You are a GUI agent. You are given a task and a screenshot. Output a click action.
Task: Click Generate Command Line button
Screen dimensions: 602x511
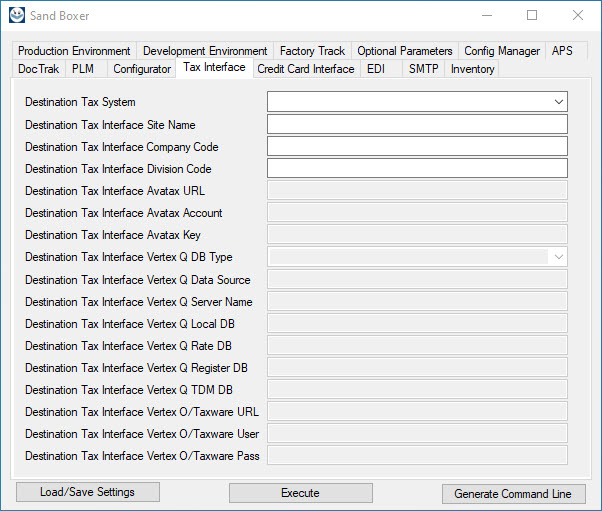(x=514, y=494)
